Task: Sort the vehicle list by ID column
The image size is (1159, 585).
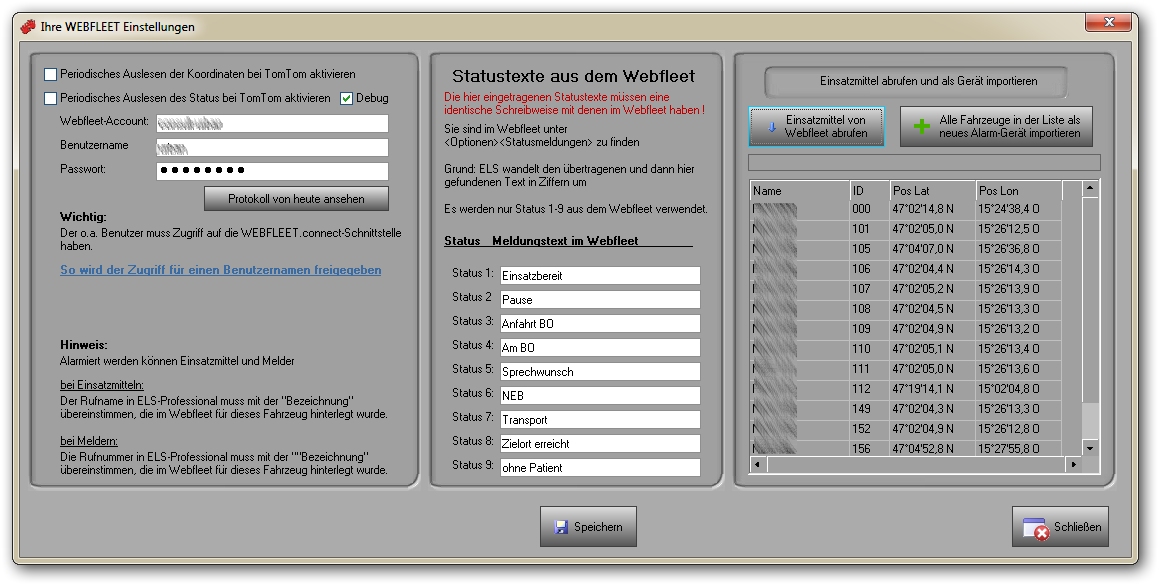Action: [x=870, y=190]
